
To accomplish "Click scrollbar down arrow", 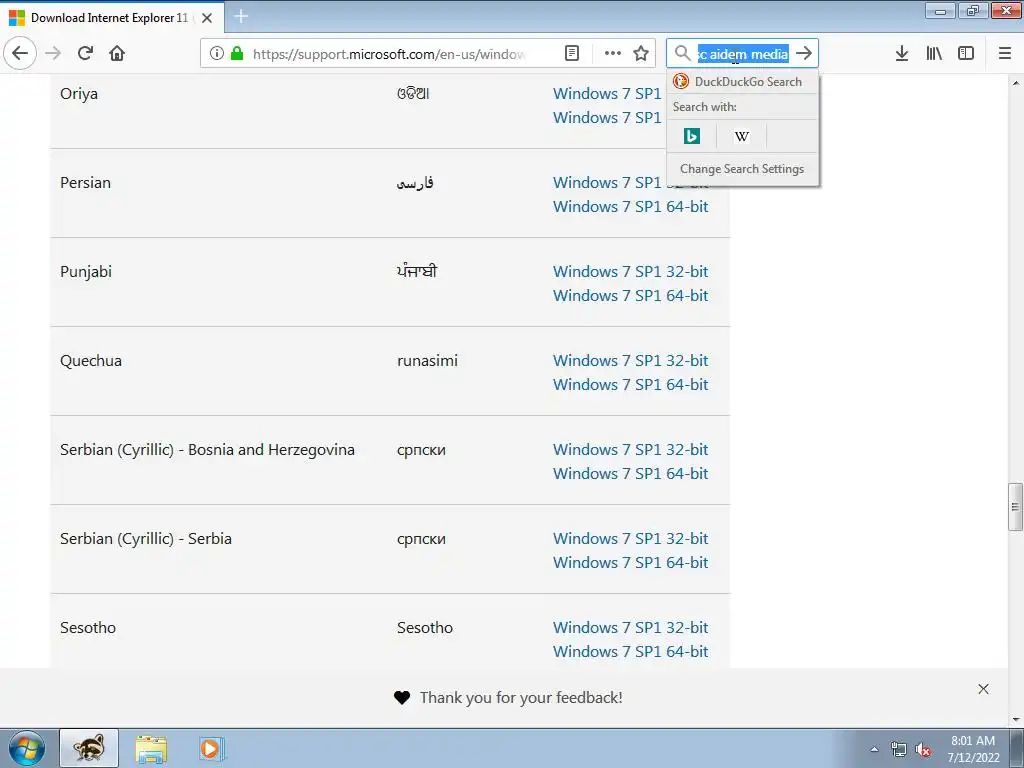I will (x=1015, y=719).
